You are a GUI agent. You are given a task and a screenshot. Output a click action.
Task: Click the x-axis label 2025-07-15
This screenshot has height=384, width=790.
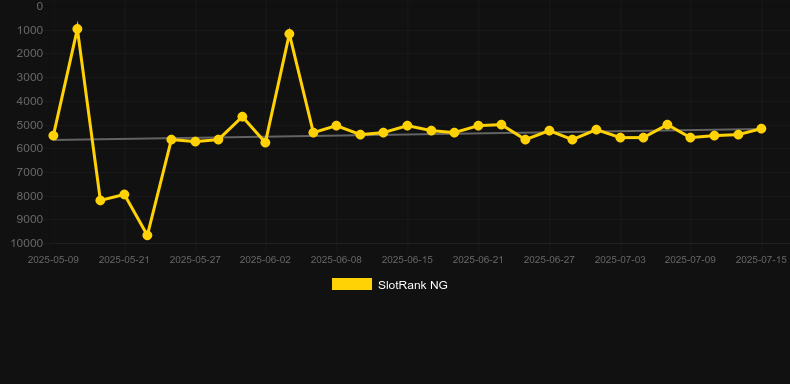coord(761,260)
